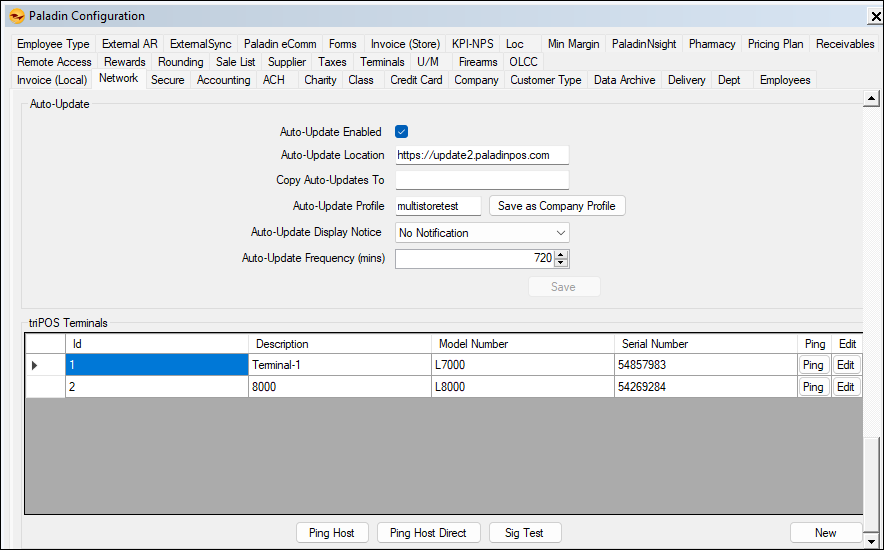Click the Ping Host button
The image size is (884, 550).
click(331, 533)
